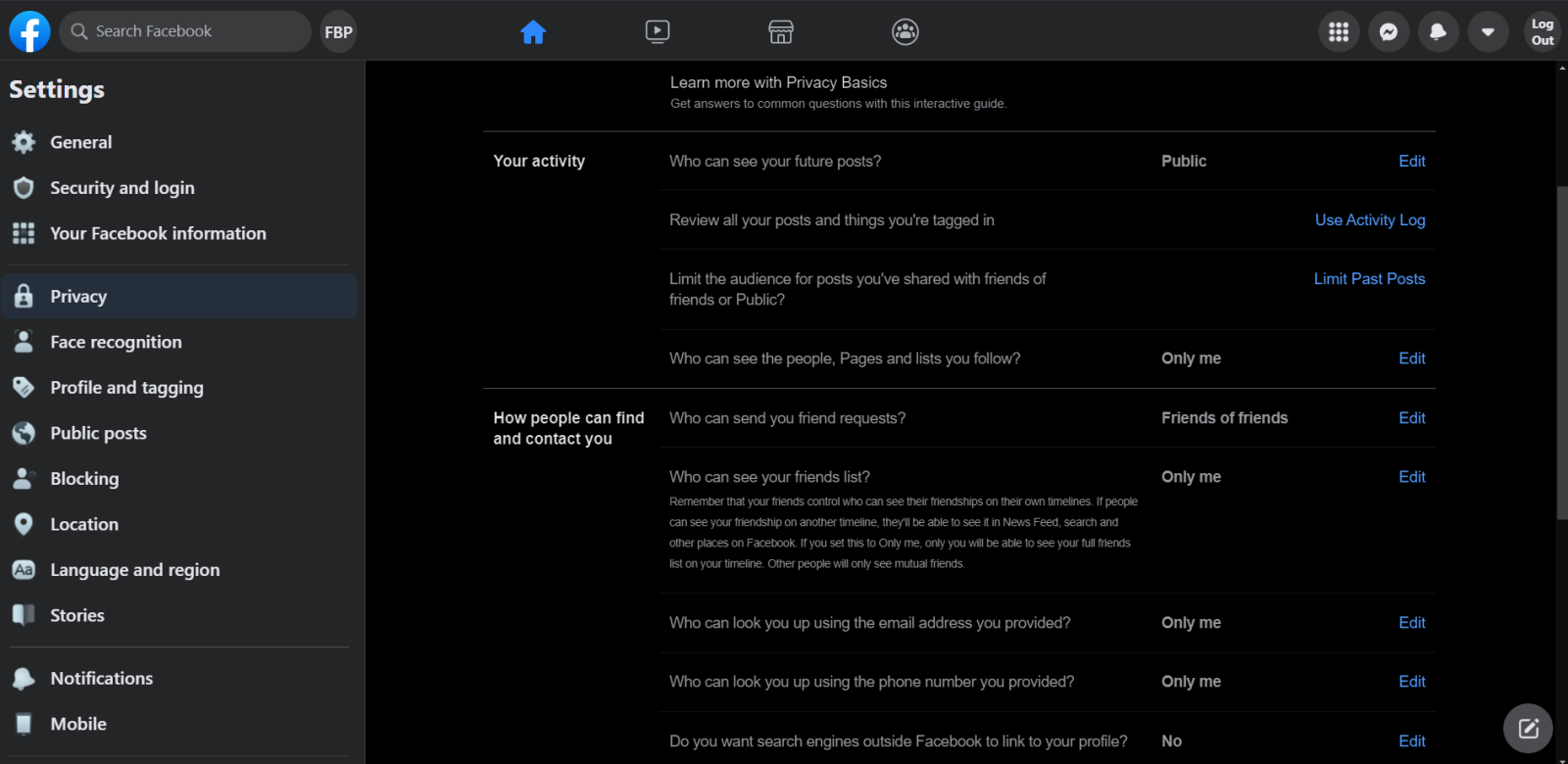Image resolution: width=1568 pixels, height=764 pixels.
Task: Click the Mobile phone icon
Action: pyautogui.click(x=24, y=724)
